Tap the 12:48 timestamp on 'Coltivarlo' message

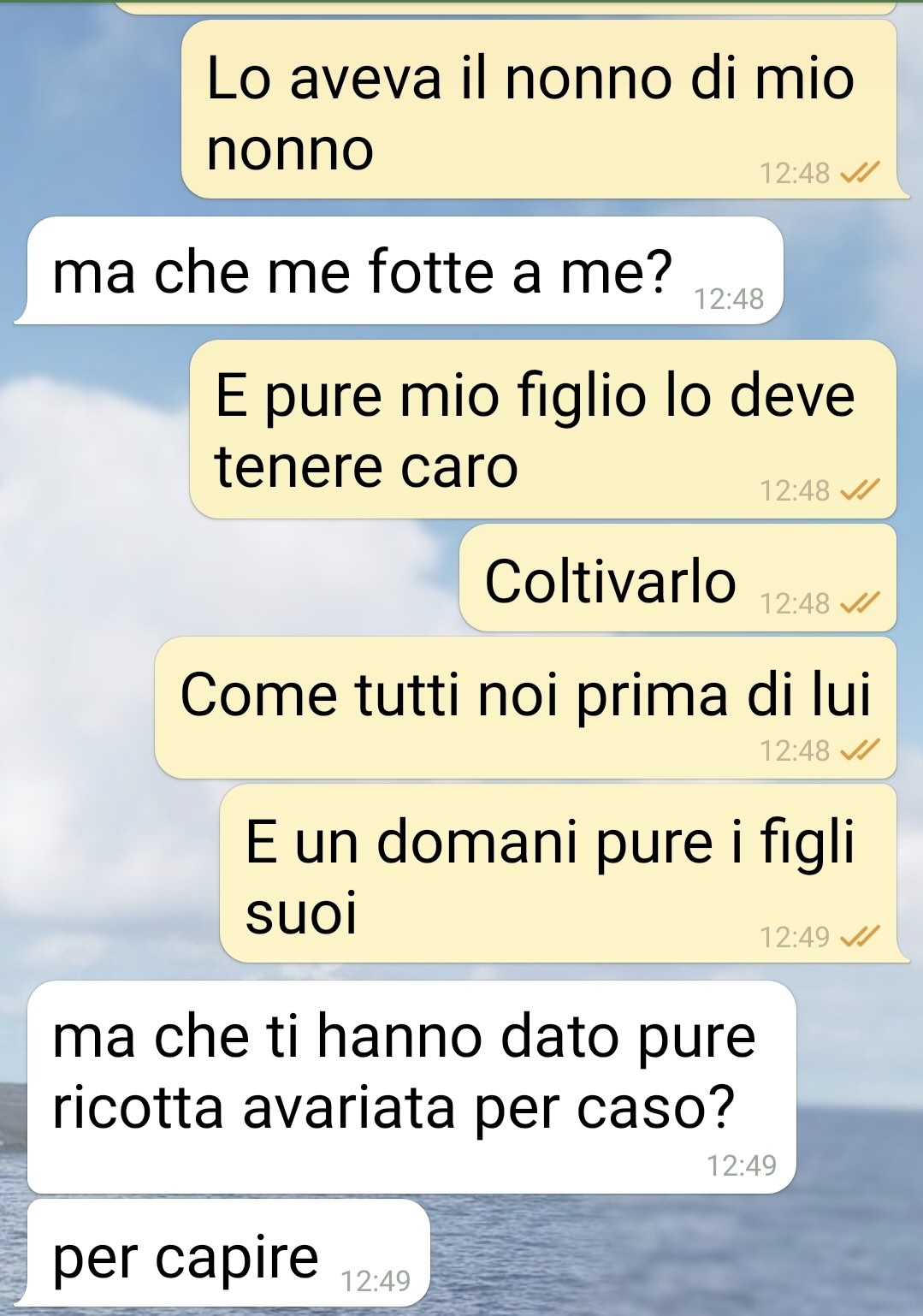click(795, 604)
